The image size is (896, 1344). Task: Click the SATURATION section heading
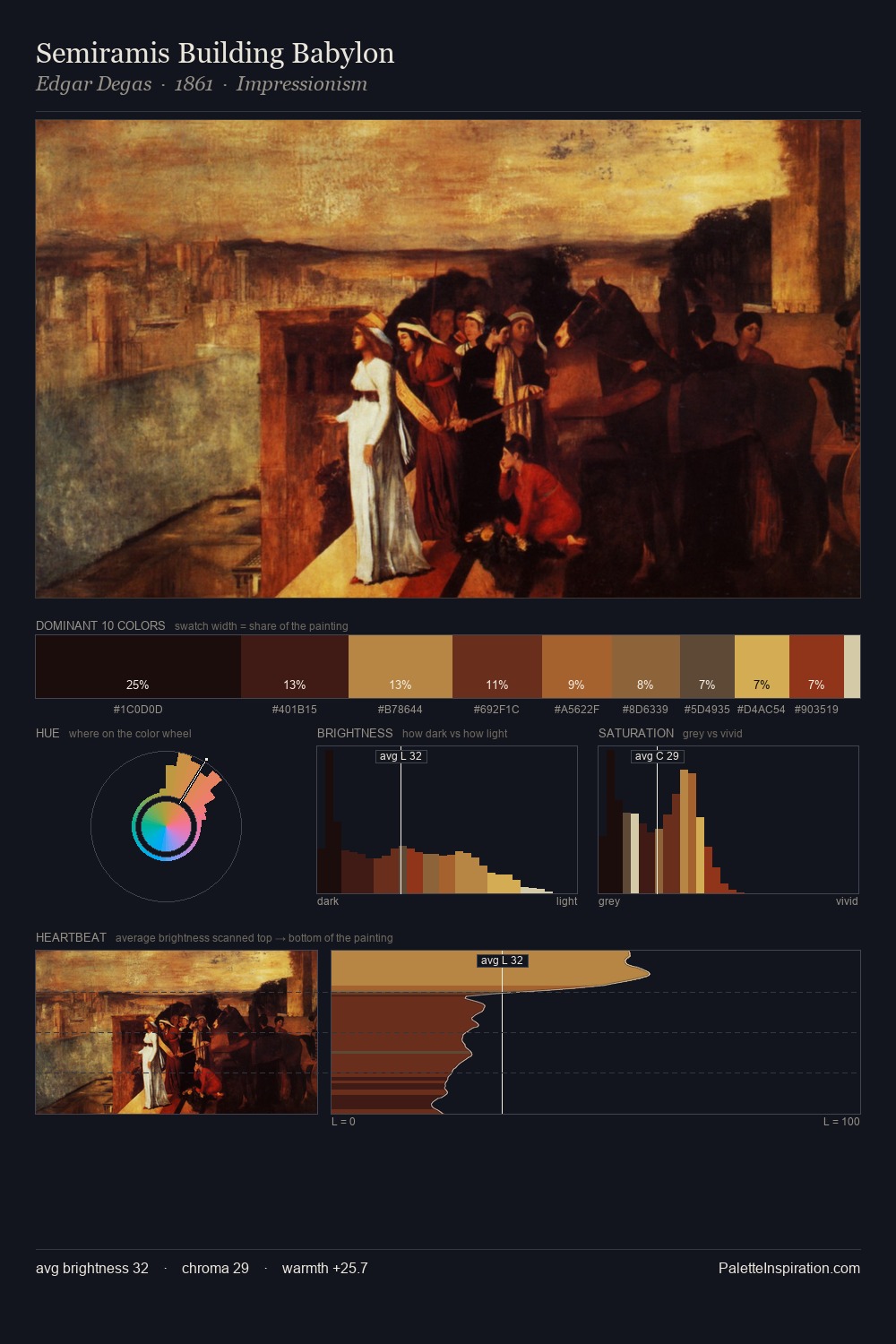[x=636, y=733]
